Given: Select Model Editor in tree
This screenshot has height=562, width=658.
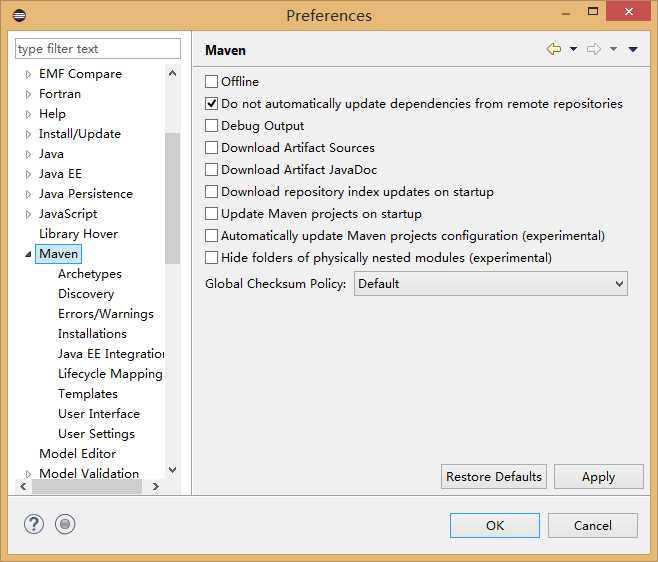Looking at the screenshot, I should [x=78, y=454].
